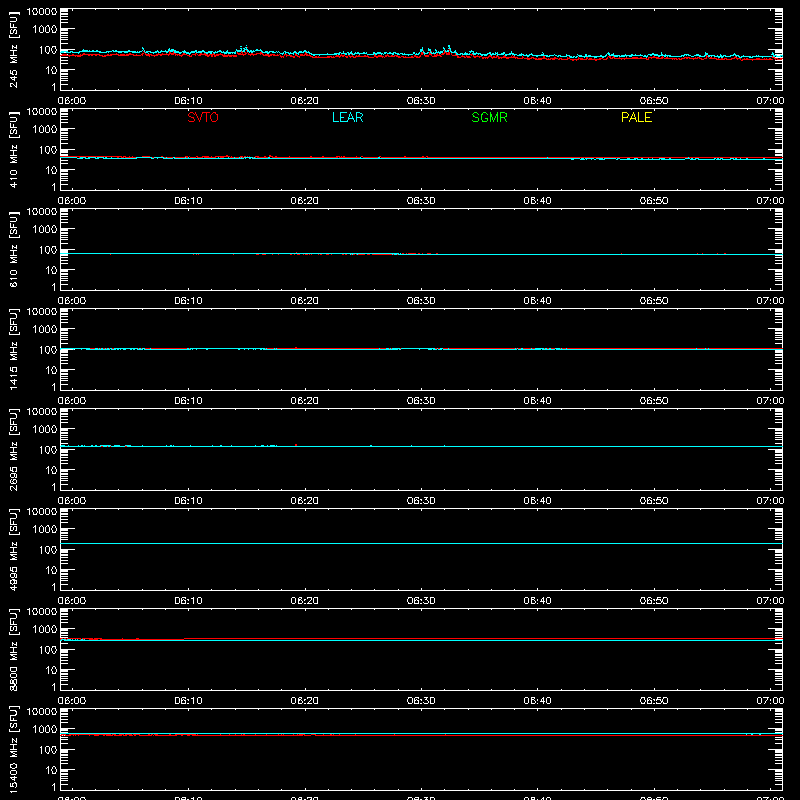Click 06:30 time label under 410 MHz plot

(x=421, y=201)
